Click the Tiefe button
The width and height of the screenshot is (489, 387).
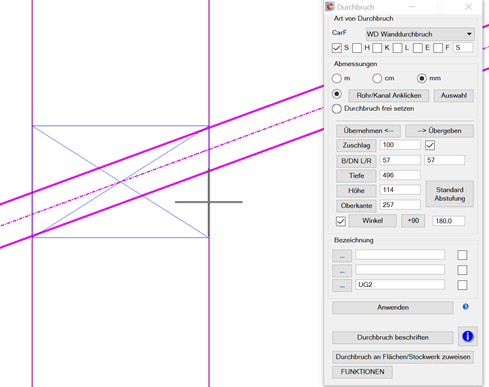pos(356,176)
